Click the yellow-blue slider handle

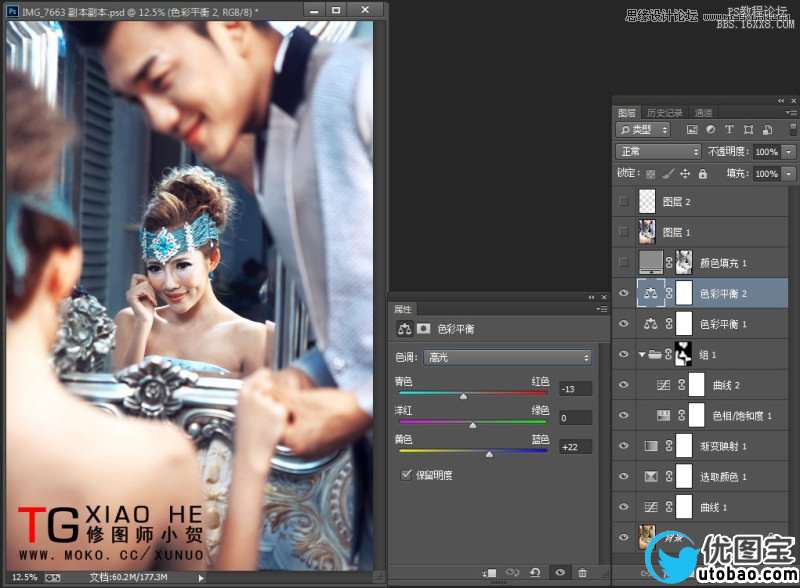pyautogui.click(x=489, y=454)
